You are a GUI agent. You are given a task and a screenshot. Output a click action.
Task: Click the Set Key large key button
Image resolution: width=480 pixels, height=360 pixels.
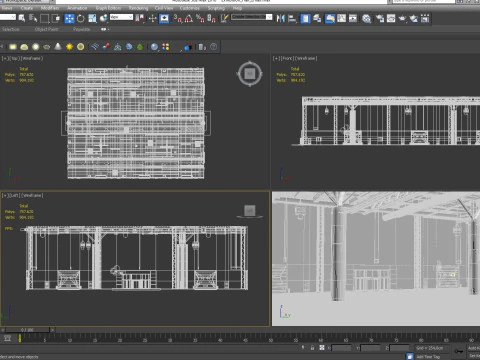pyautogui.click(x=459, y=351)
